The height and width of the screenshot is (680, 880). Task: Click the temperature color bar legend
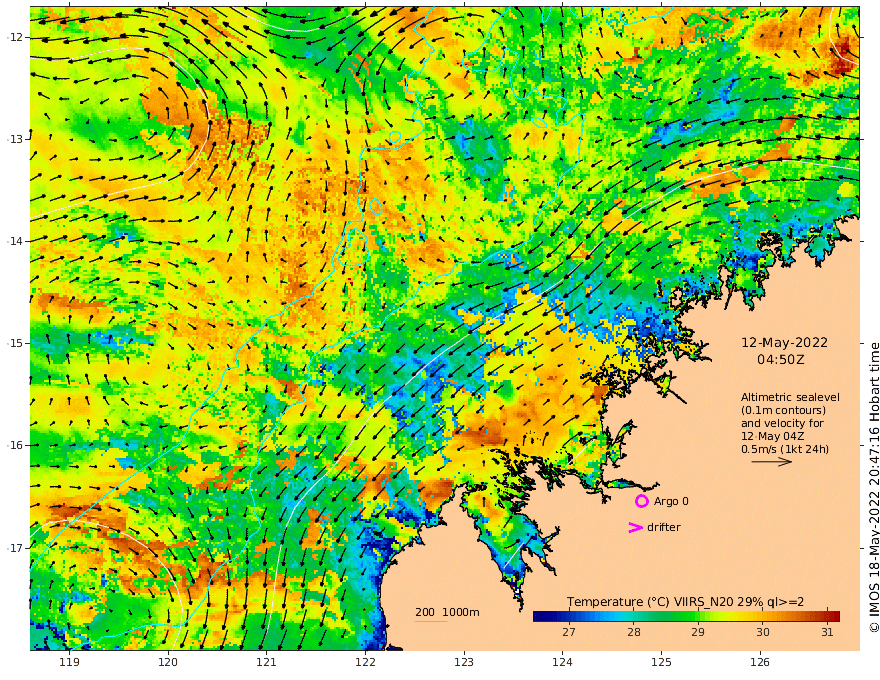pyautogui.click(x=686, y=616)
